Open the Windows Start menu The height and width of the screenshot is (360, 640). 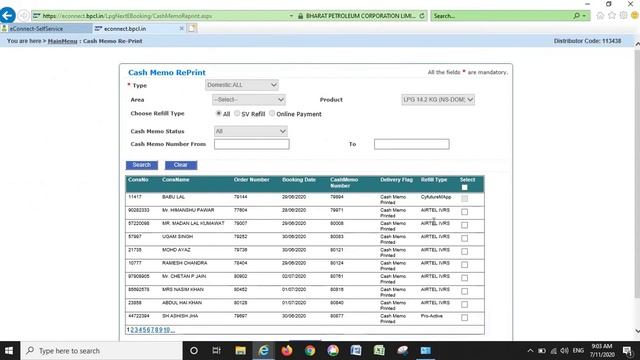9,351
